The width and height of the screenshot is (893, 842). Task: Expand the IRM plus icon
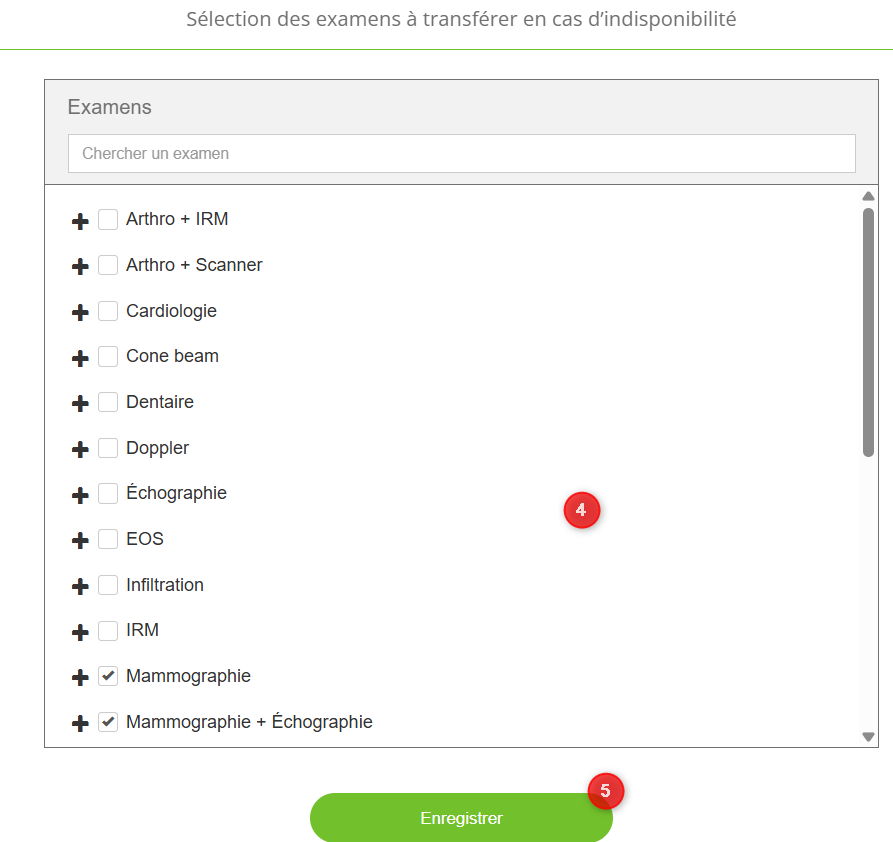[x=81, y=632]
